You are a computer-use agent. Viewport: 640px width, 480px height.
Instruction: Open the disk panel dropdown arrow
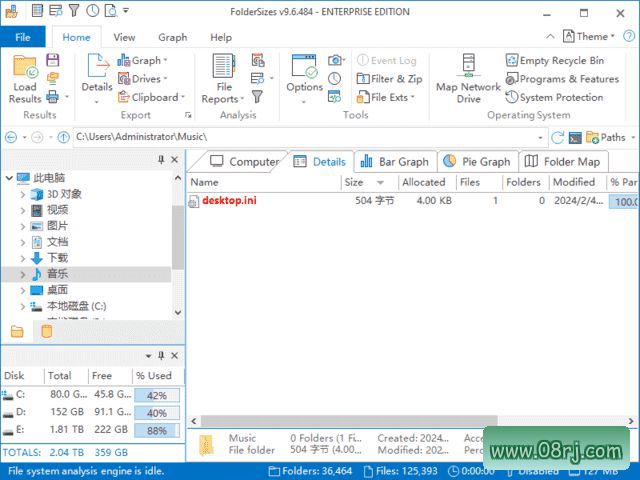point(149,356)
